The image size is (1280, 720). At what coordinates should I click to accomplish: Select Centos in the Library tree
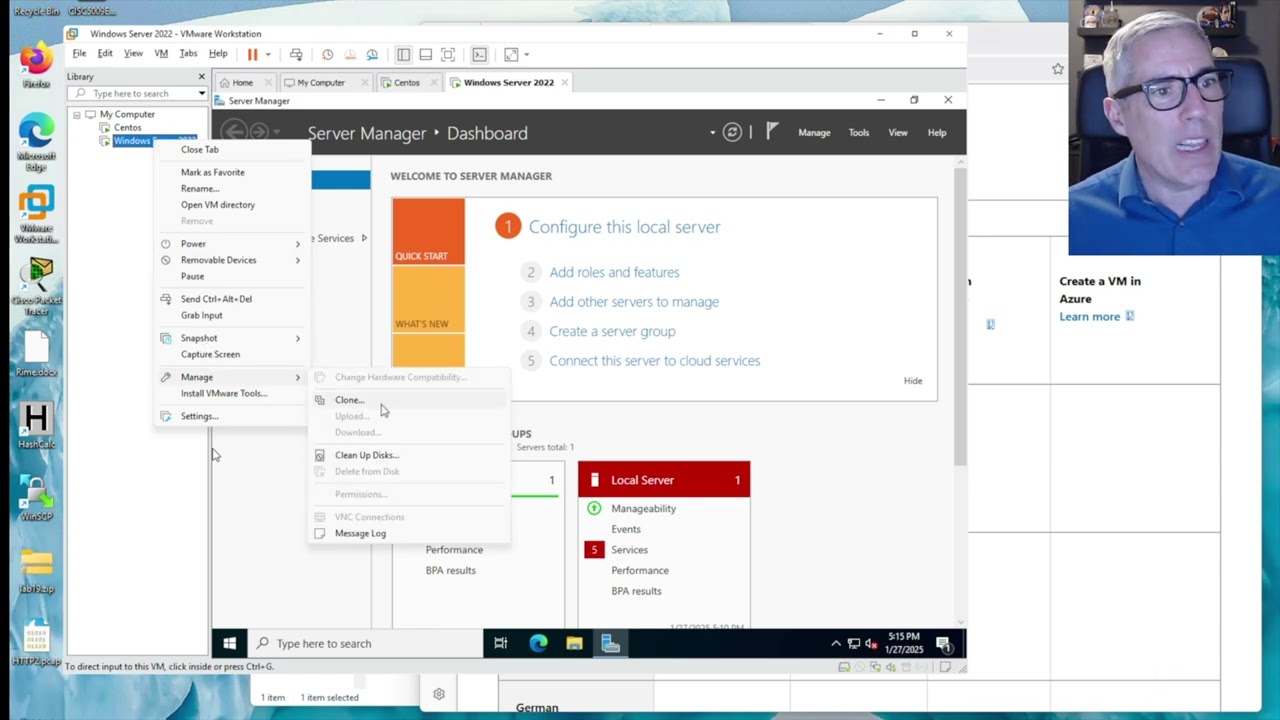tap(127, 127)
